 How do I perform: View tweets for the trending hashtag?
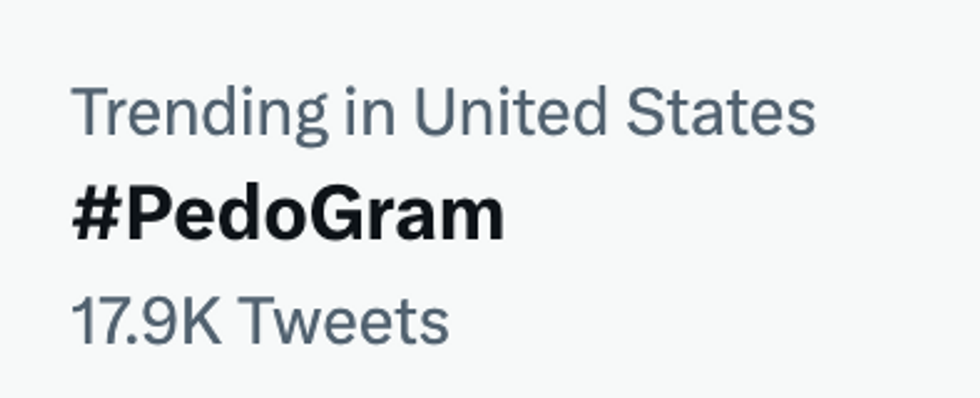coord(288,214)
